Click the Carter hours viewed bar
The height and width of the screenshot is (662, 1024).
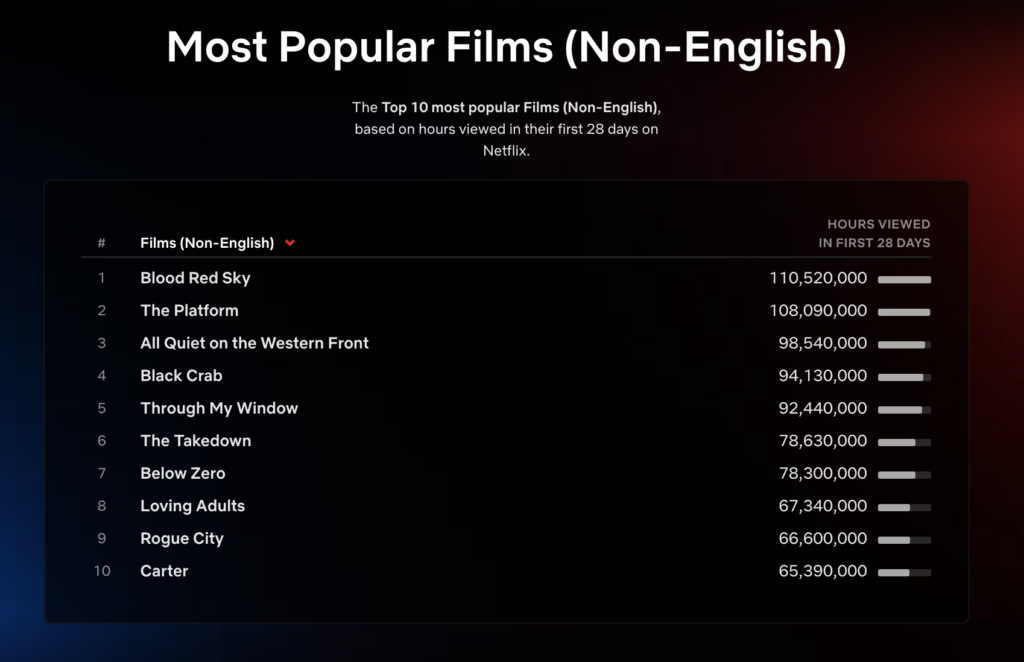(x=904, y=572)
